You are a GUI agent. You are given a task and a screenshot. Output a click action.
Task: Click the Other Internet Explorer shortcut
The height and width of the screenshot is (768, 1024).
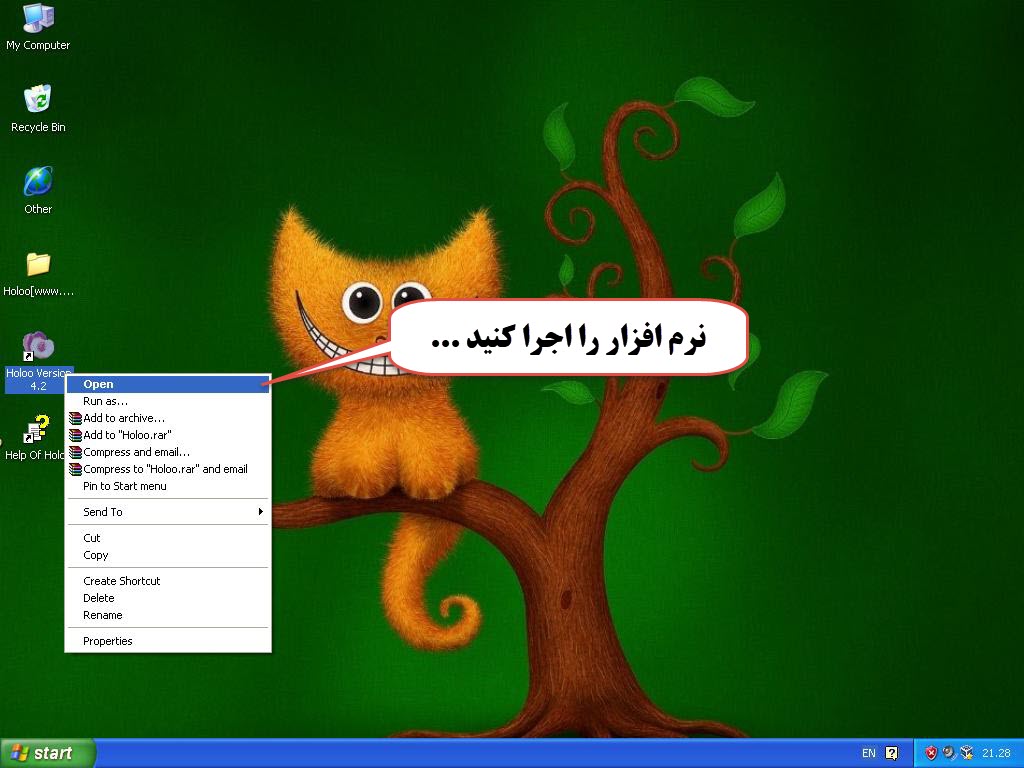click(x=38, y=182)
